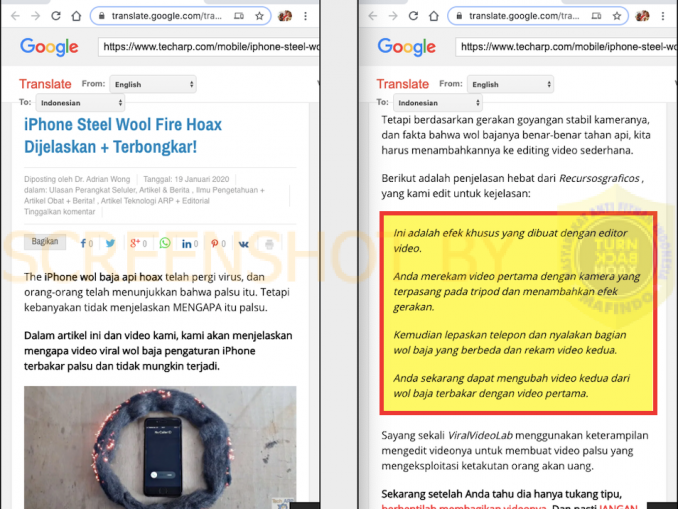678x509 pixels.
Task: Open Ulasan Perangkat Seluler category link
Action: click(x=92, y=190)
